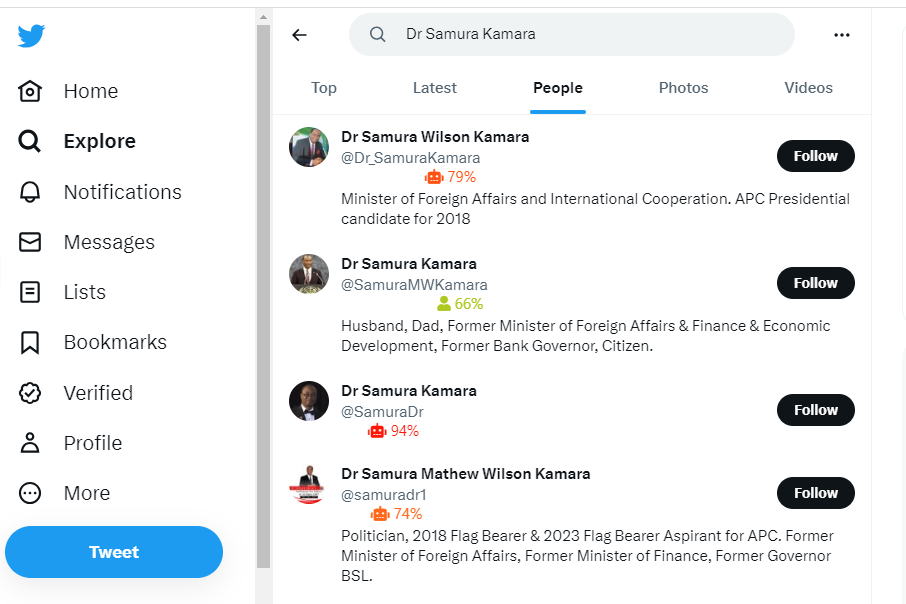Click the Twitter bird logo
The image size is (906, 604).
(31, 36)
